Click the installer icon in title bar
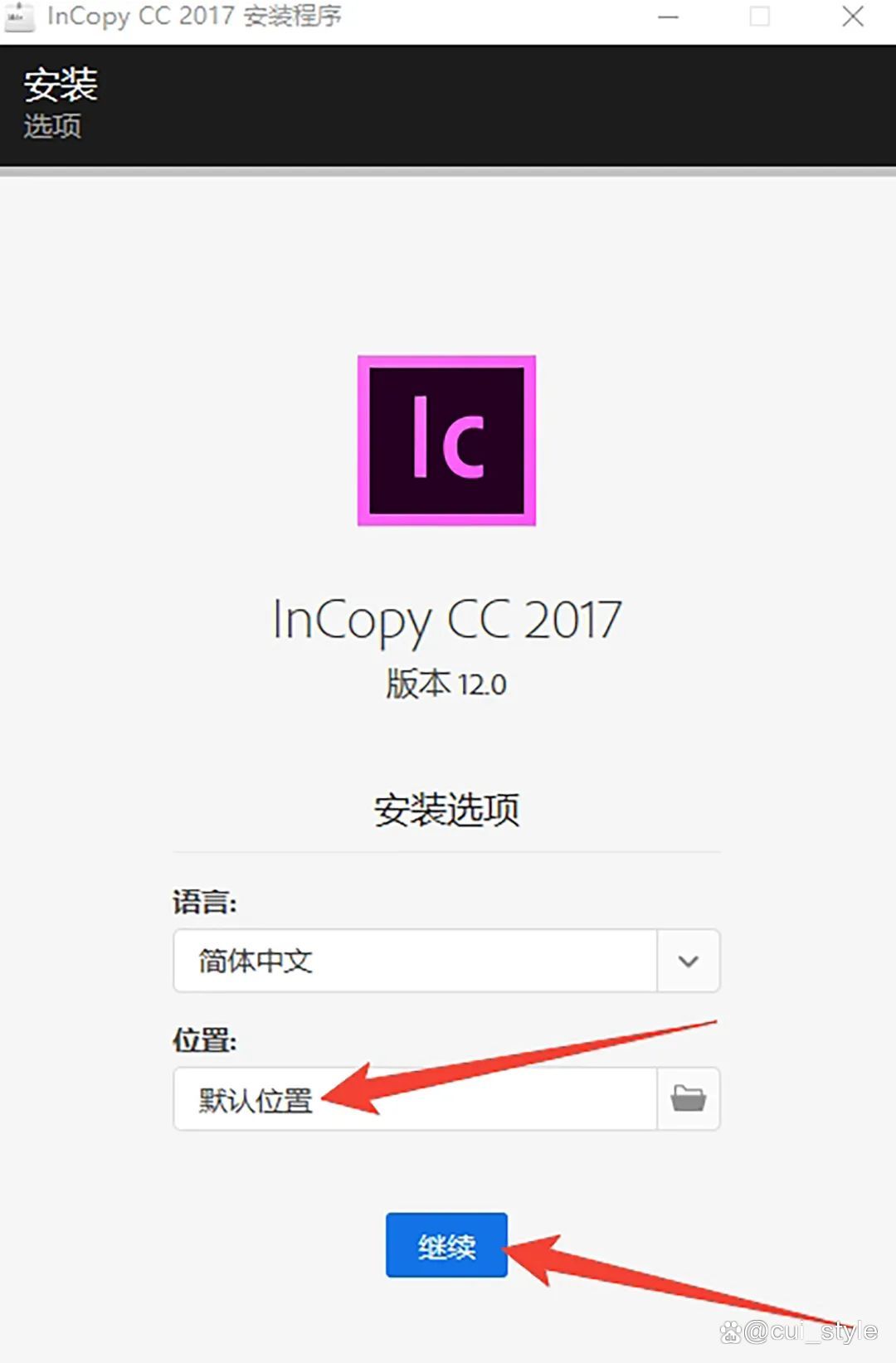The width and height of the screenshot is (896, 1363). click(x=18, y=17)
